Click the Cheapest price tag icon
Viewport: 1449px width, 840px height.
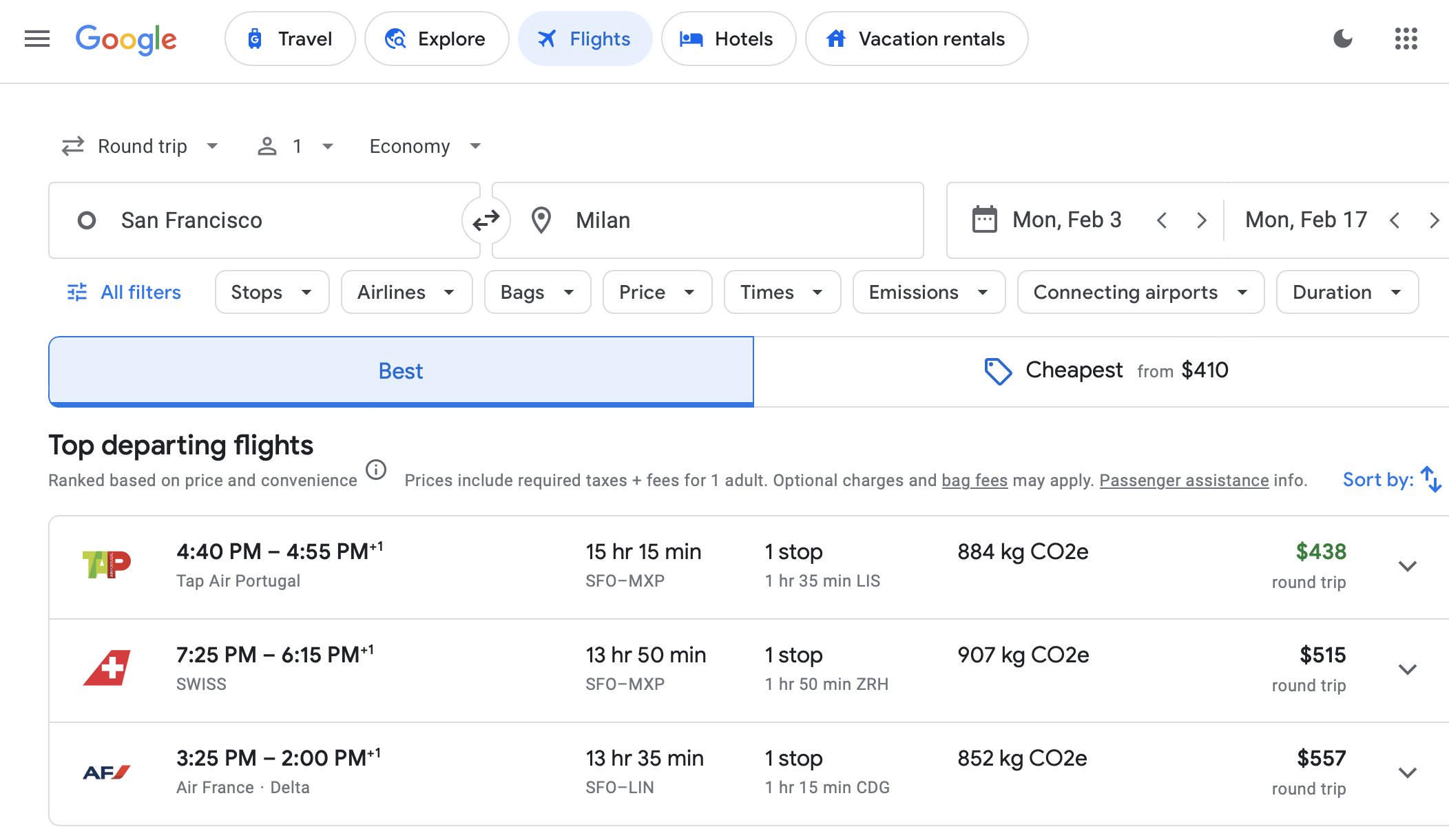coord(998,371)
